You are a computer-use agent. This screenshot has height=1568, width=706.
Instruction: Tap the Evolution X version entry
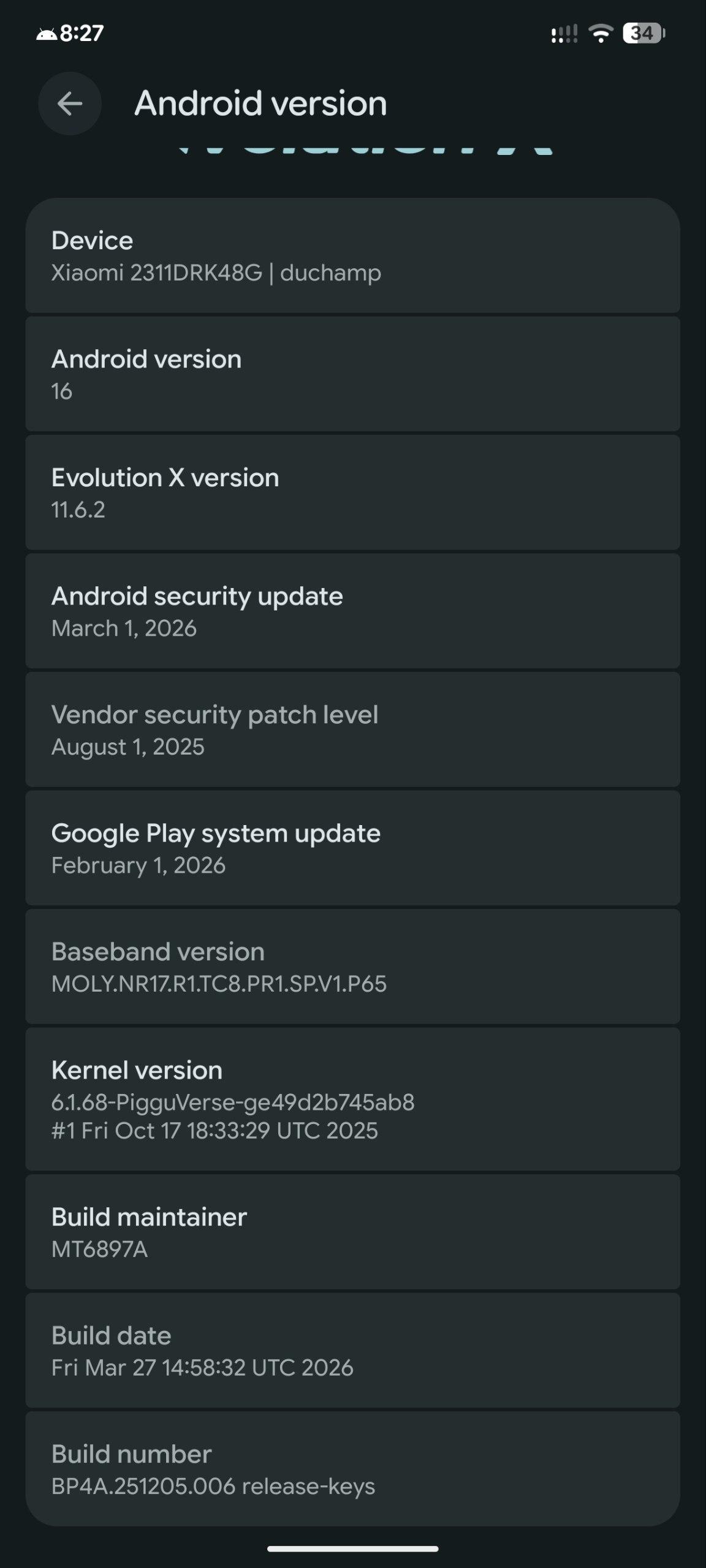[x=352, y=492]
